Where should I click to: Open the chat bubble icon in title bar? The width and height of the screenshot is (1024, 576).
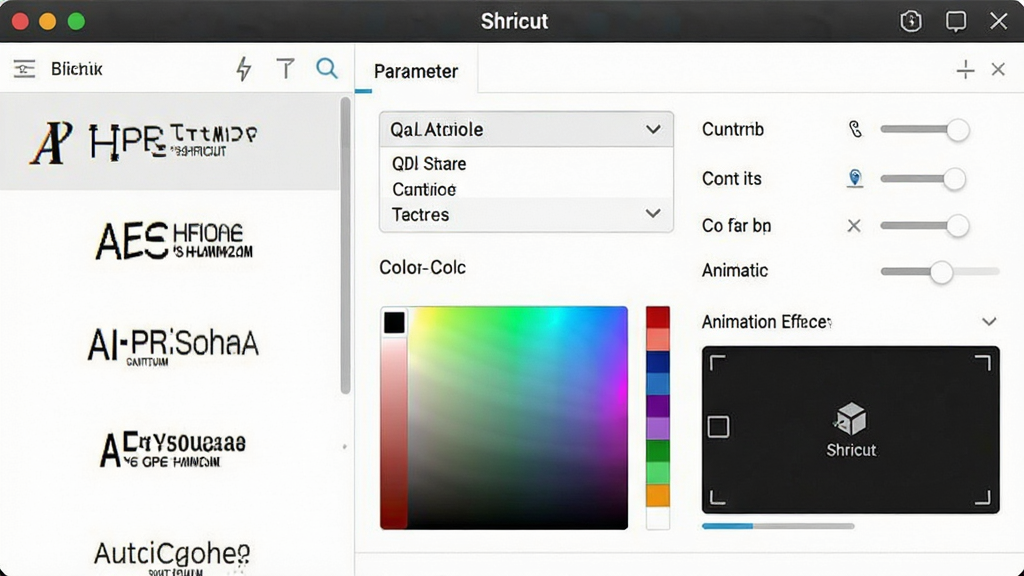(955, 22)
